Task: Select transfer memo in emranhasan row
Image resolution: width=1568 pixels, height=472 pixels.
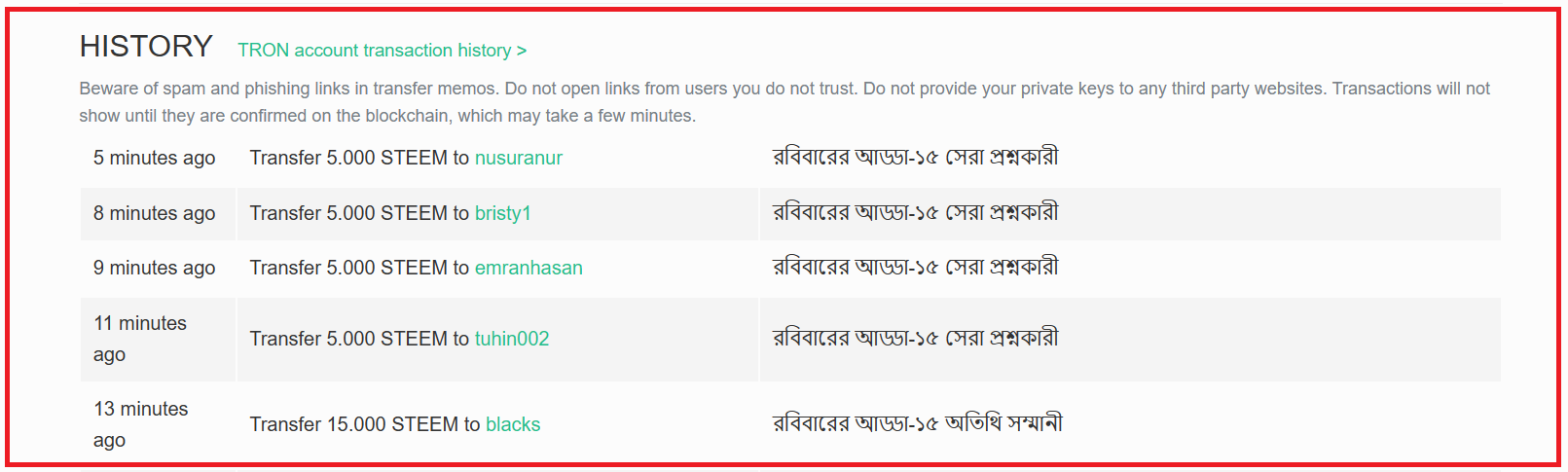Action: point(916,267)
